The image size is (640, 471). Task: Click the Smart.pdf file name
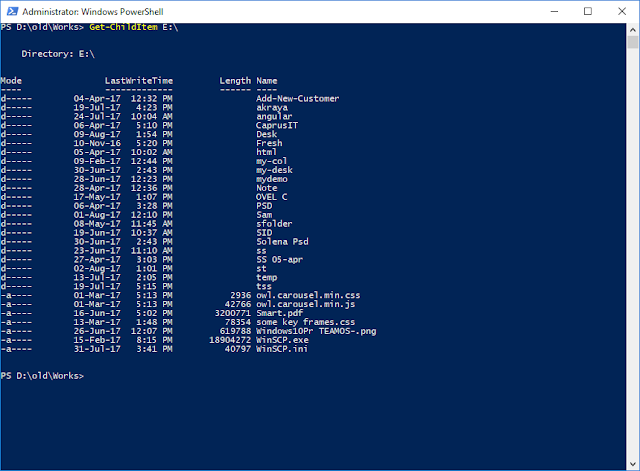click(x=278, y=313)
